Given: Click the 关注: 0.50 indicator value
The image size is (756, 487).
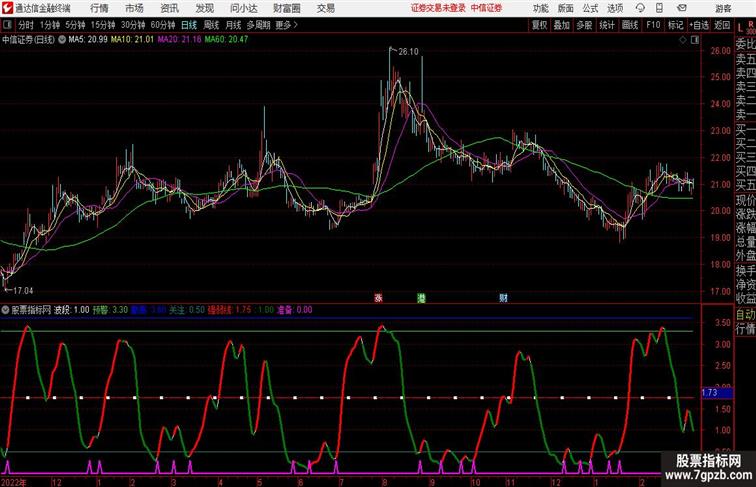Looking at the screenshot, I should (187, 310).
